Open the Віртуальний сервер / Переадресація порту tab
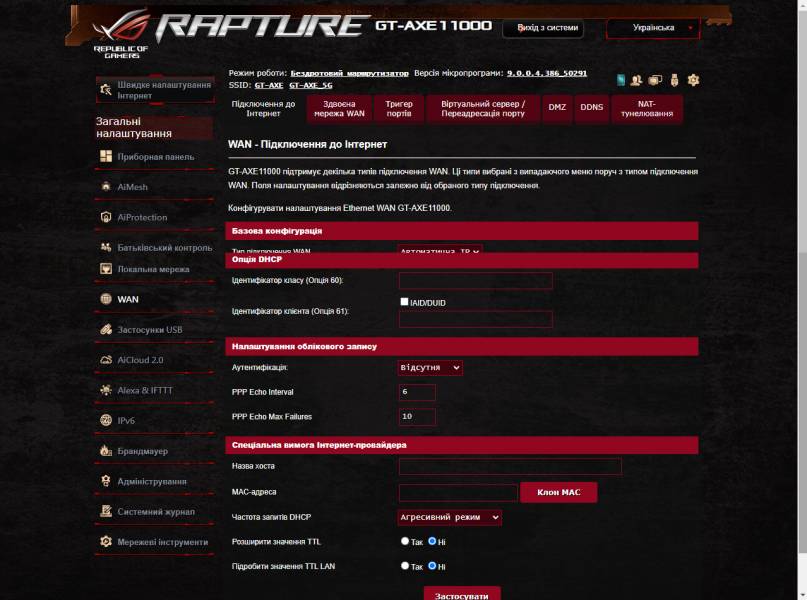Screen dimensions: 807x600 (483, 109)
